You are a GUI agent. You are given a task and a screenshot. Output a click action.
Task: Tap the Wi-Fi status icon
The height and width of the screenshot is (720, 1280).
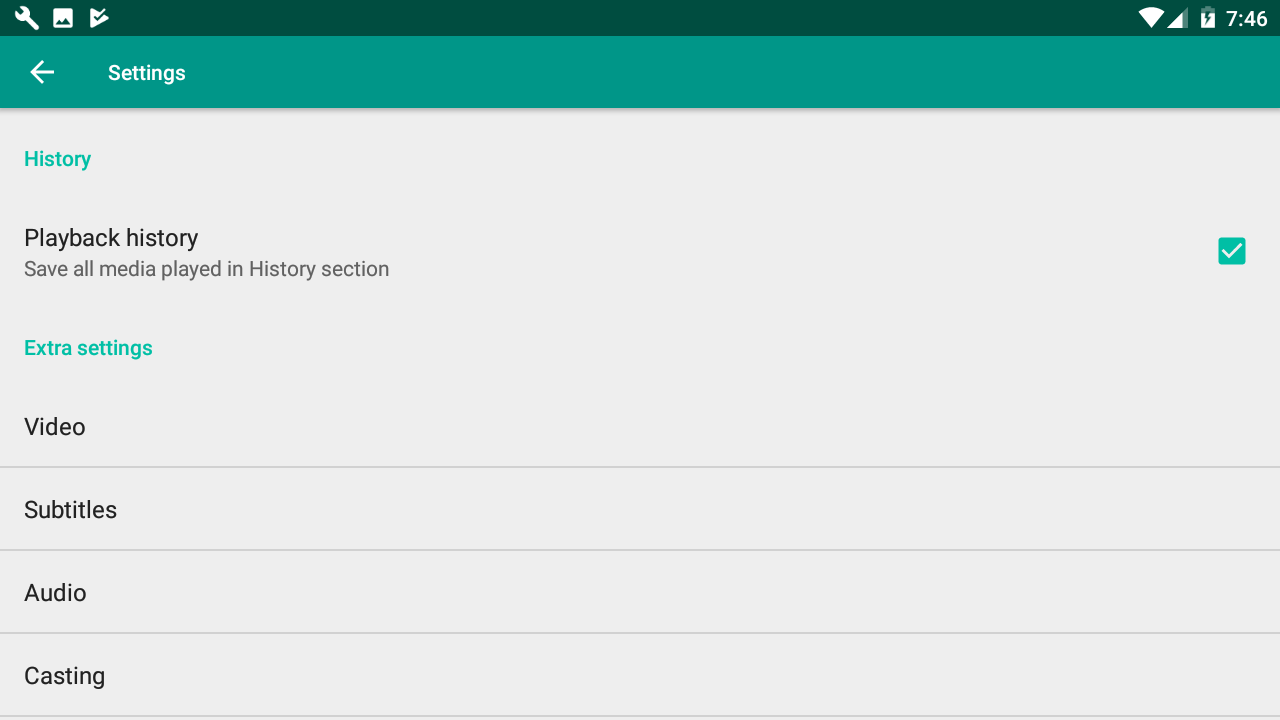coord(1151,18)
